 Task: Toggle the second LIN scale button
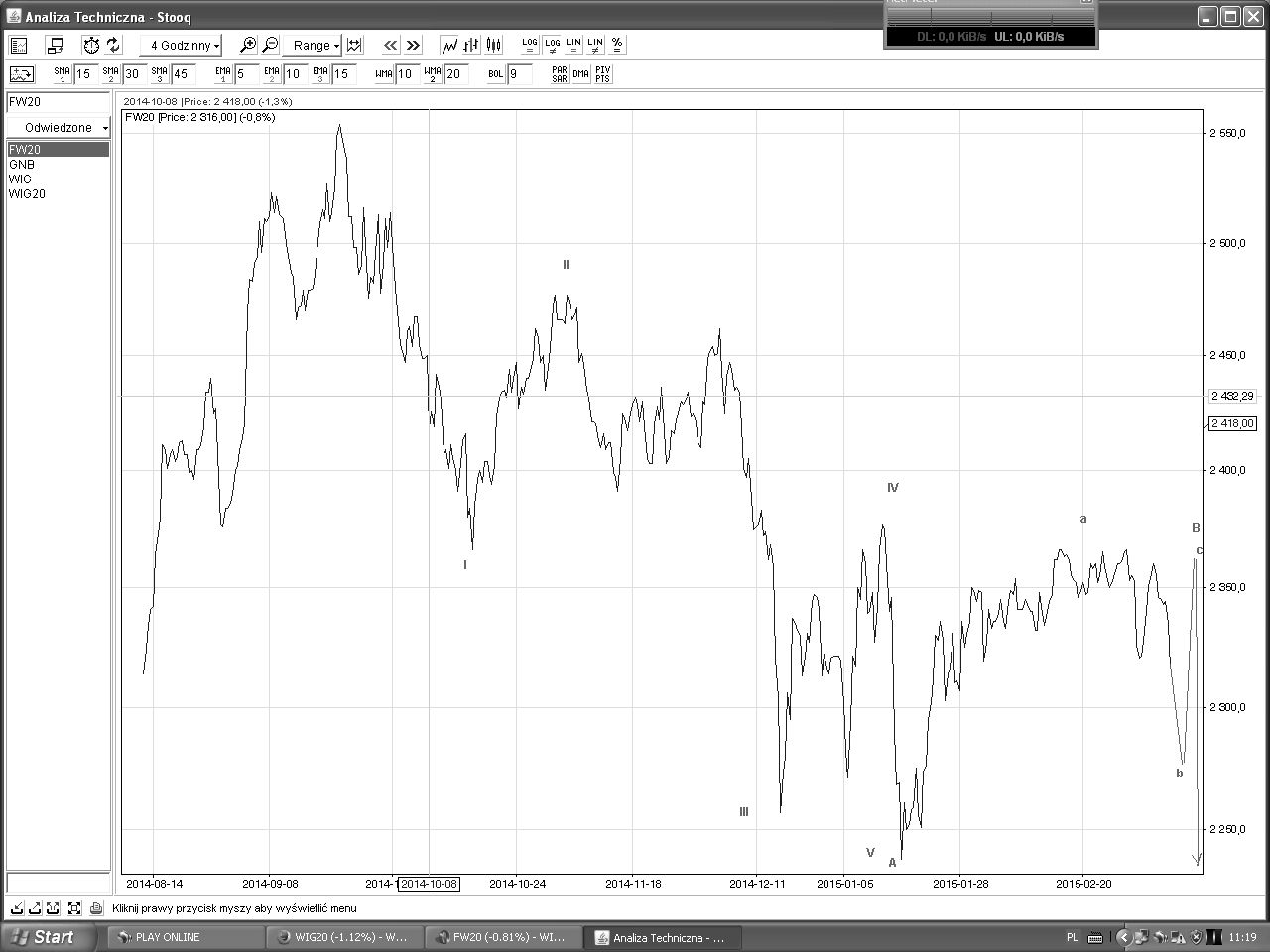pyautogui.click(x=595, y=45)
